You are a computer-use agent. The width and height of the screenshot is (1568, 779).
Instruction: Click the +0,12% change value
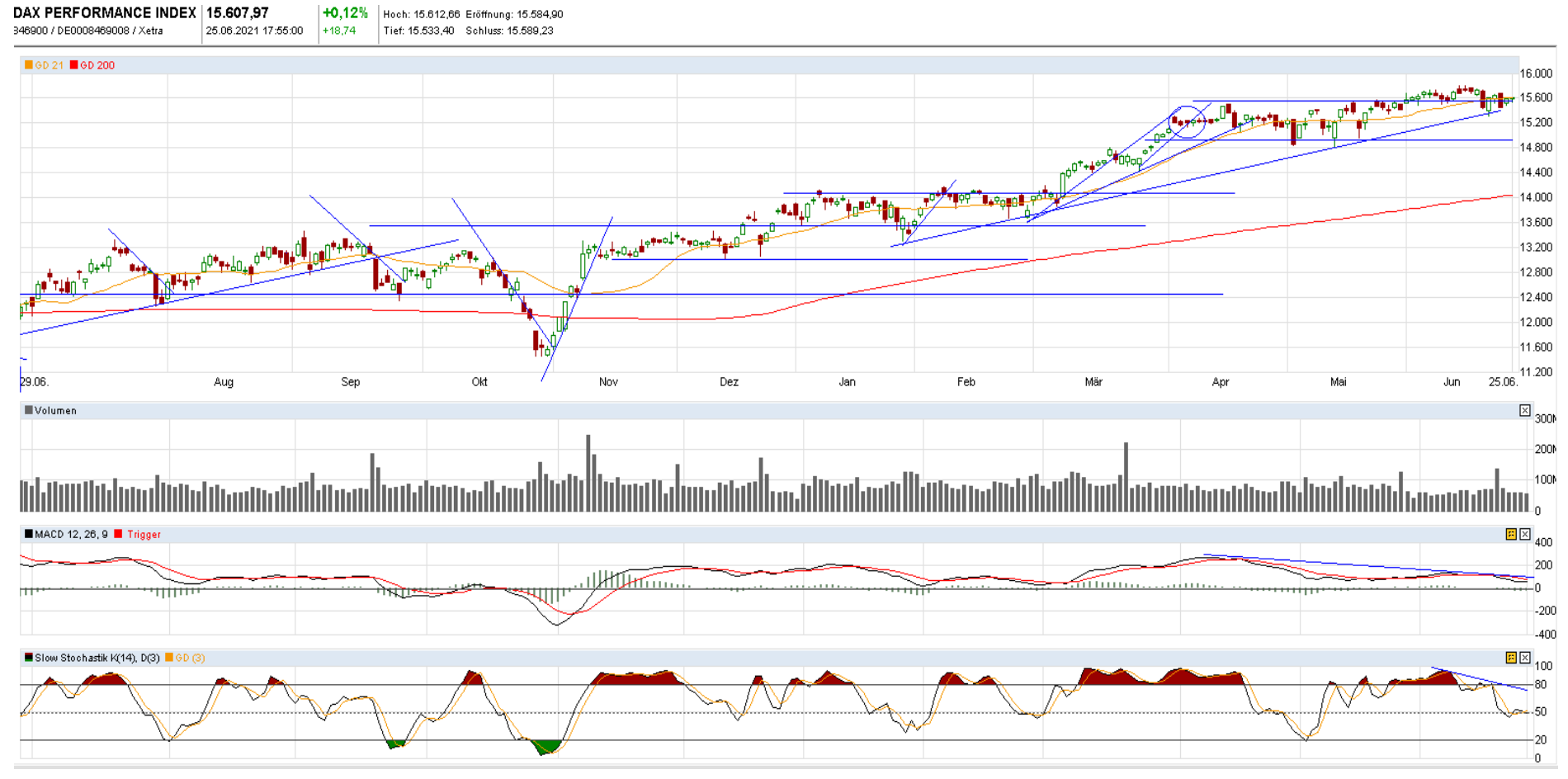click(x=345, y=13)
